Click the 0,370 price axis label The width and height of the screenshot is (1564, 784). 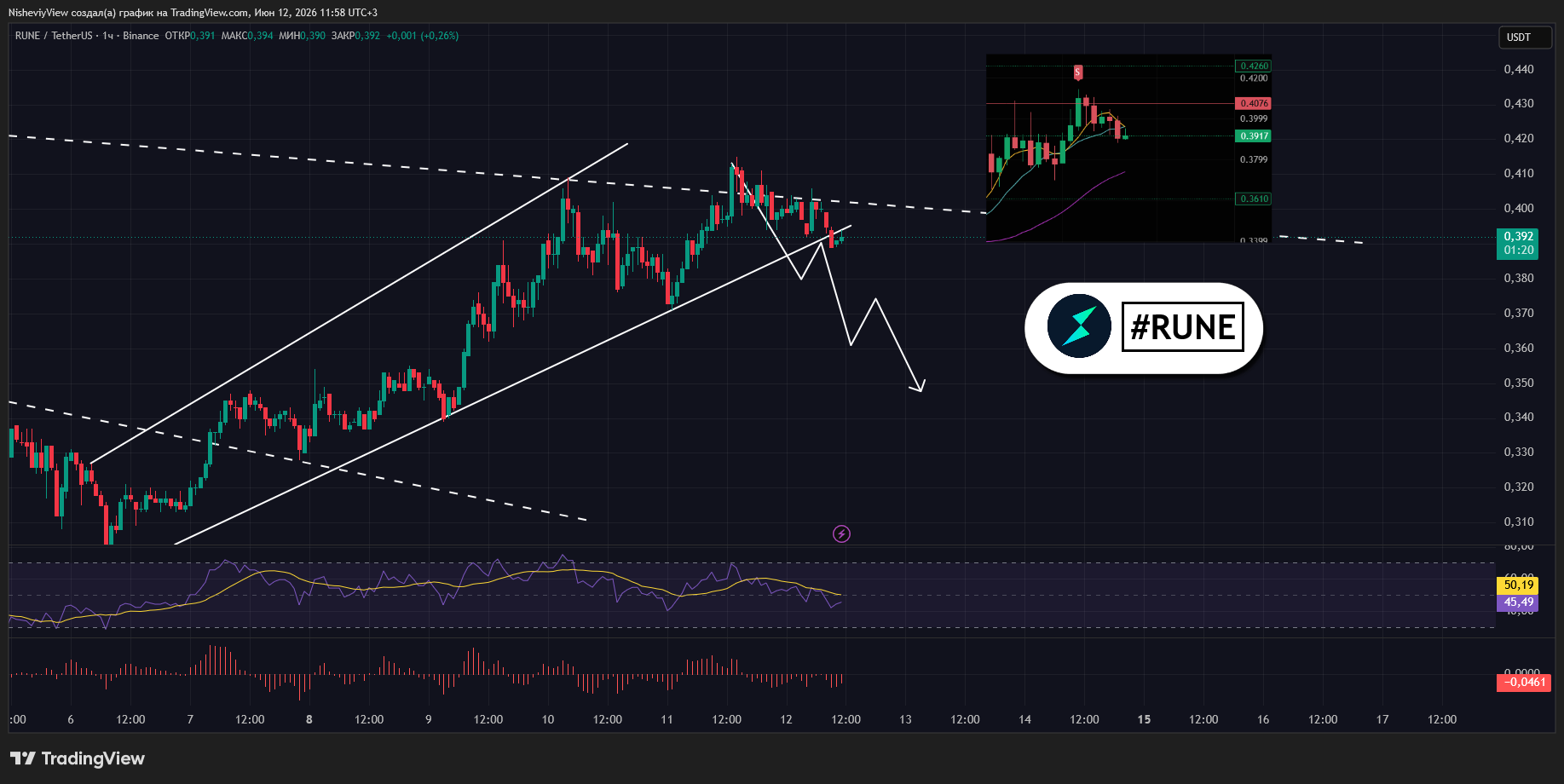1519,314
